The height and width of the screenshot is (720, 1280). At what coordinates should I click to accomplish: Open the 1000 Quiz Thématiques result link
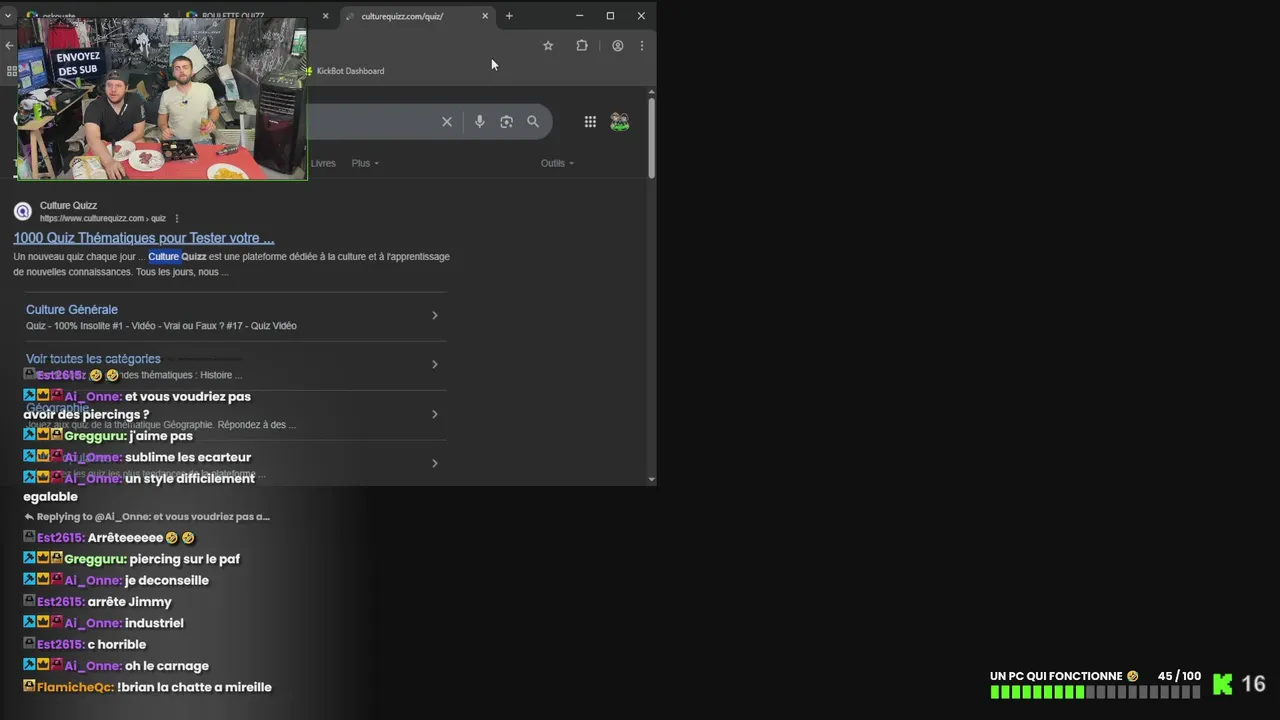point(143,238)
